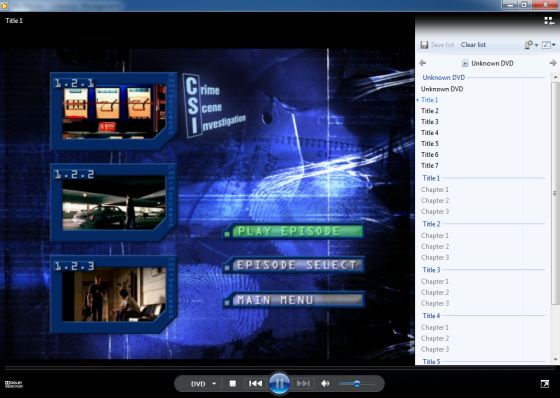The width and height of the screenshot is (560, 398).
Task: Select Chapter 3 under Title 1
Action: point(435,212)
